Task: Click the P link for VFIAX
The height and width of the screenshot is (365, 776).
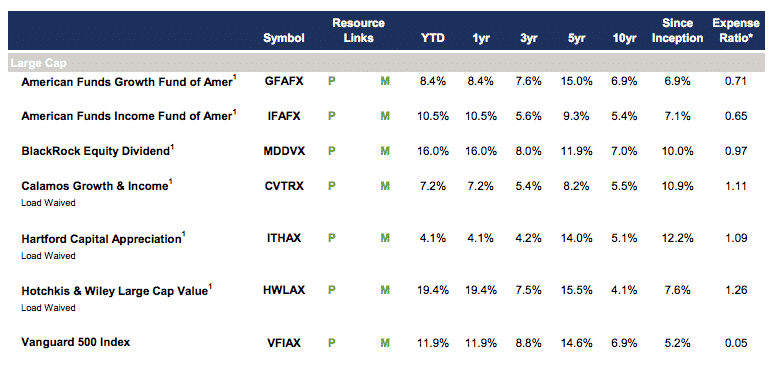Action: (x=332, y=342)
